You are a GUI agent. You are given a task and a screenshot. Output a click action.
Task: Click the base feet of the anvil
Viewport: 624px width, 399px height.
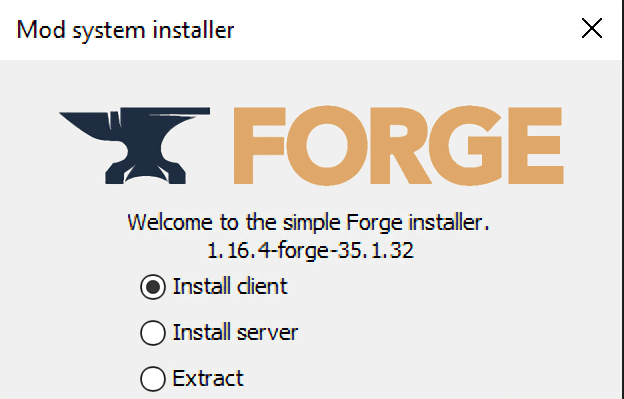click(145, 173)
